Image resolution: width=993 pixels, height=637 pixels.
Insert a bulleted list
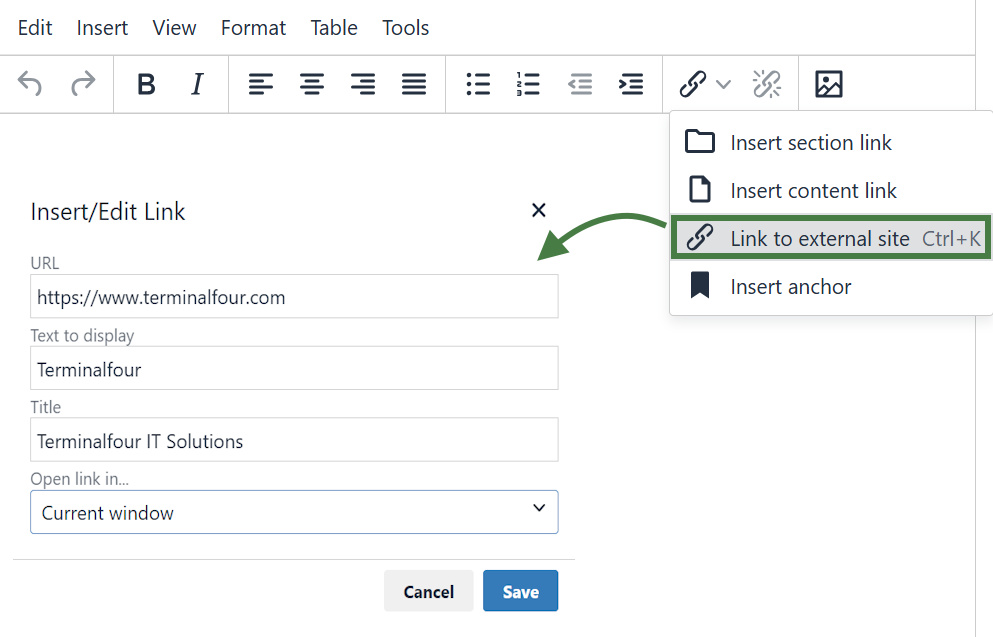[x=478, y=85]
